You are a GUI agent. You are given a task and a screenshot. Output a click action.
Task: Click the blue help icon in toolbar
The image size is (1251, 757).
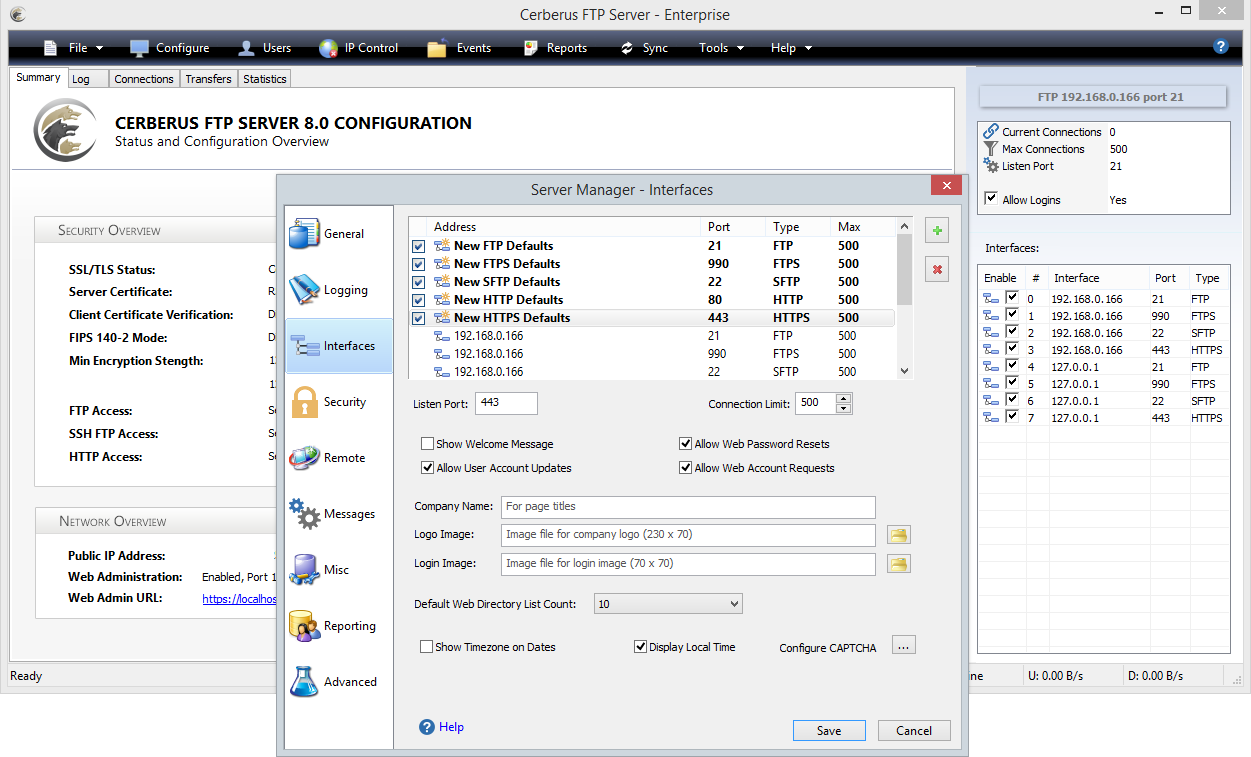click(1220, 46)
